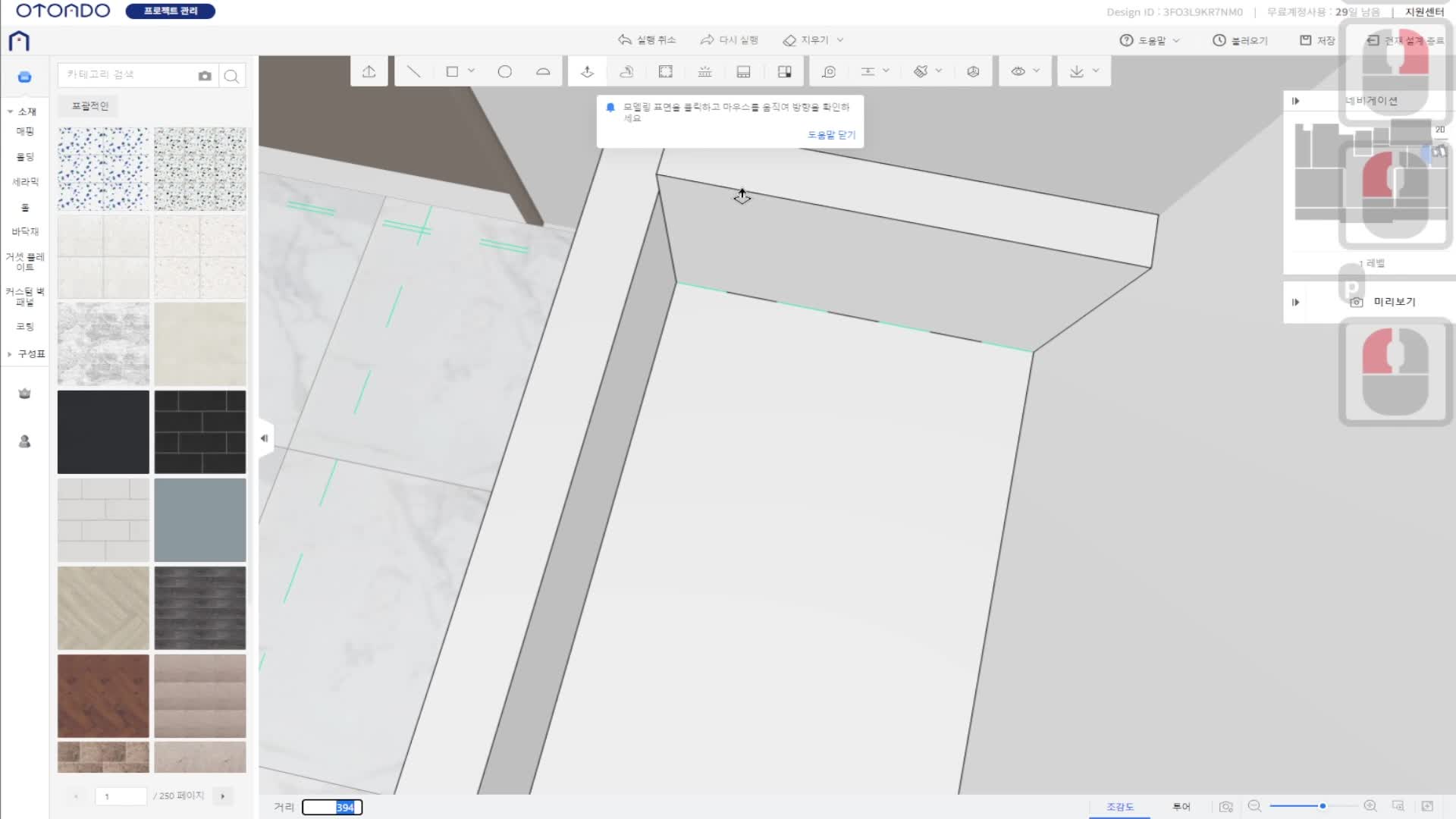Select the arc drawing tool
The image size is (1456, 819).
(x=543, y=71)
